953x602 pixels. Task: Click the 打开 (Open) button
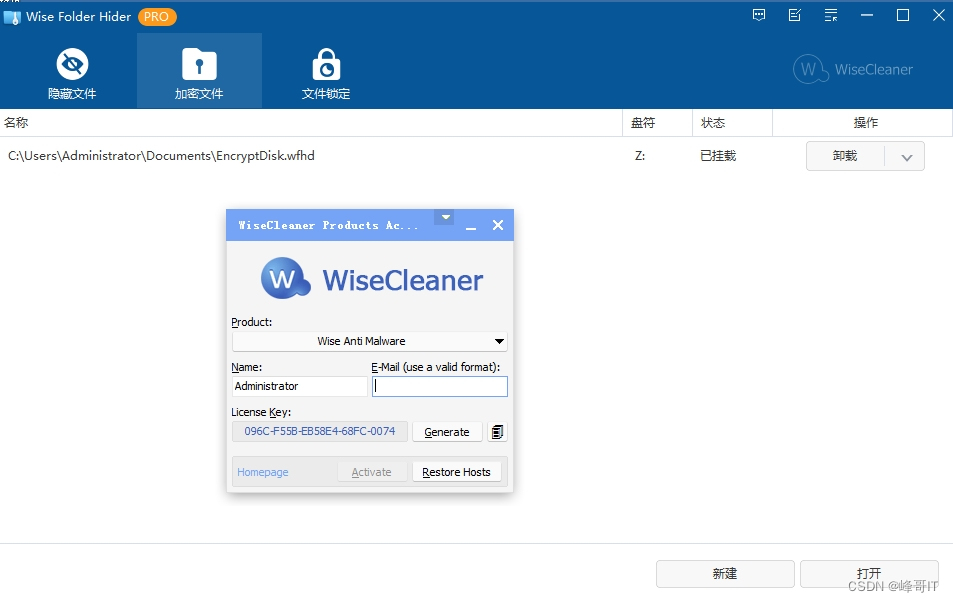(869, 573)
